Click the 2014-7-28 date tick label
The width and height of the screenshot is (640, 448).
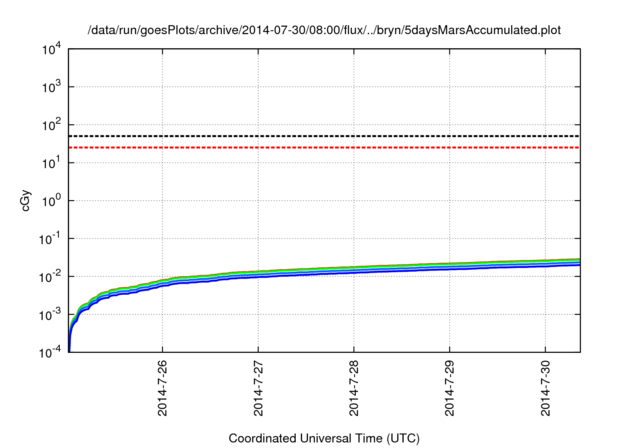click(x=353, y=388)
